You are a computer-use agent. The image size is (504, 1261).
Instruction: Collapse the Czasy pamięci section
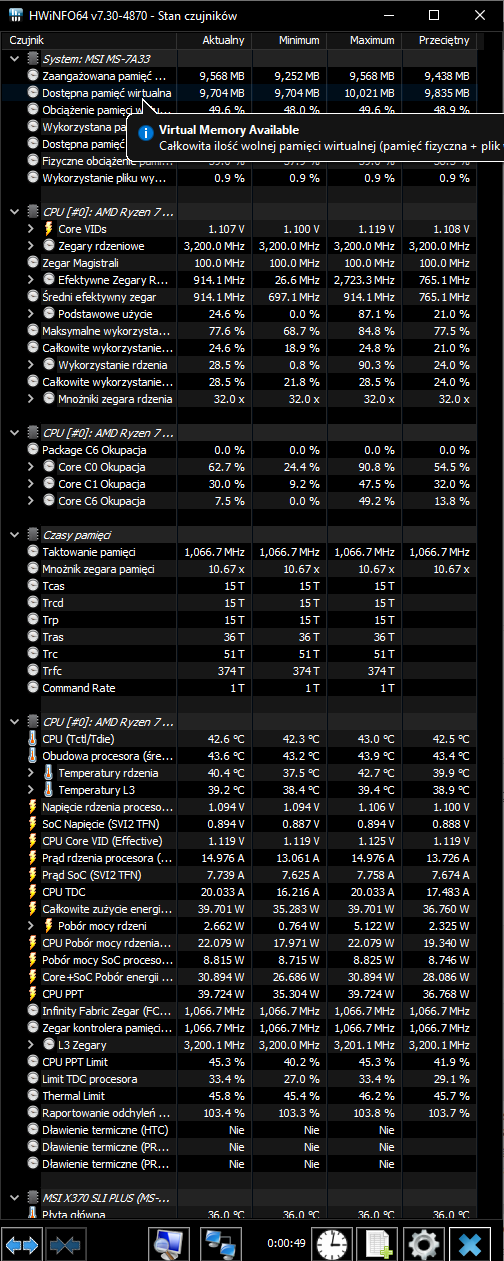pos(13,535)
